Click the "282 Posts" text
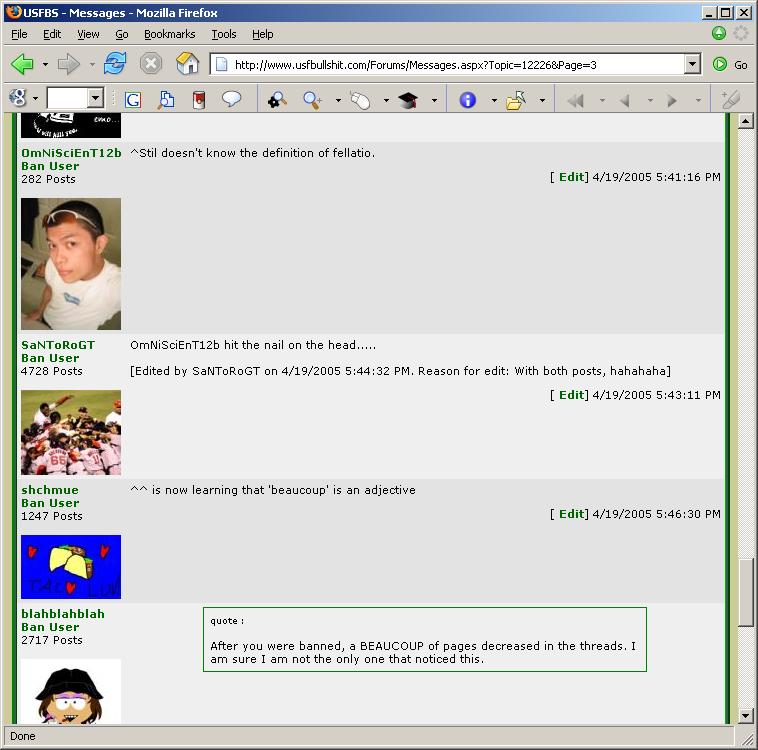The image size is (758, 750). (x=48, y=179)
